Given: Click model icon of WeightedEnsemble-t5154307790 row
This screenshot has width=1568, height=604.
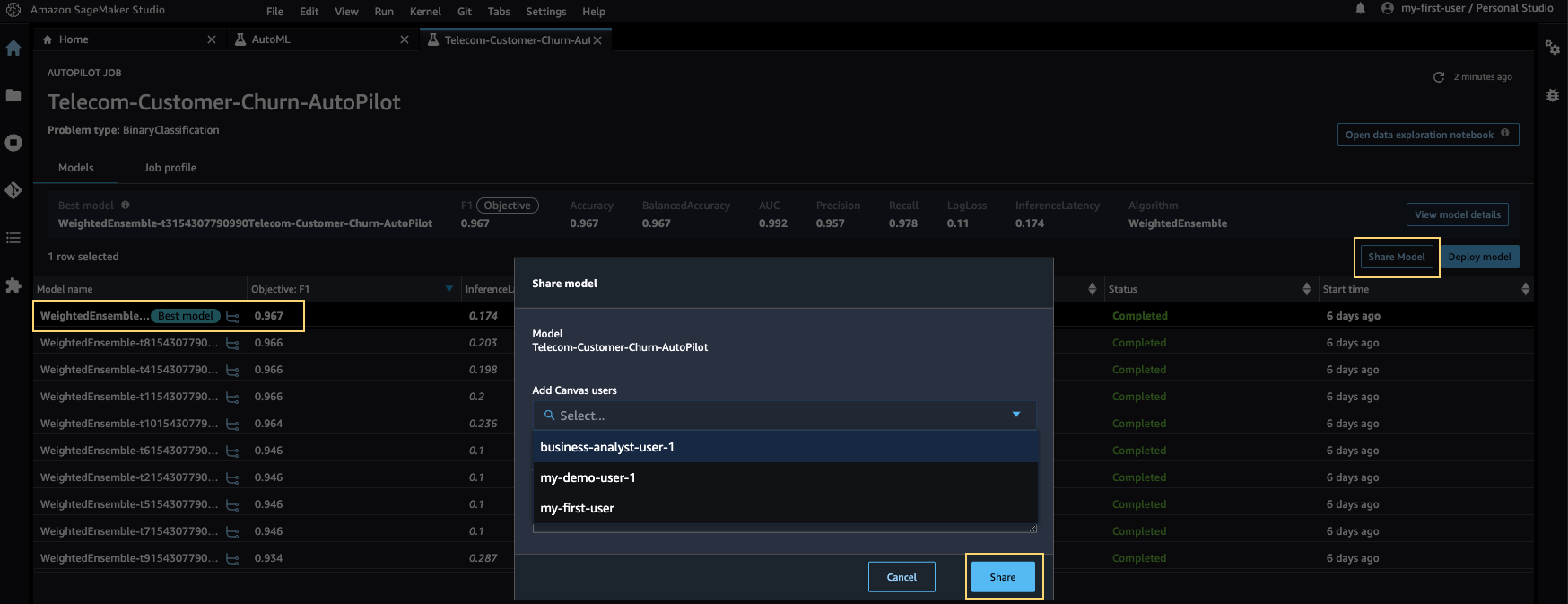Looking at the screenshot, I should (x=232, y=504).
